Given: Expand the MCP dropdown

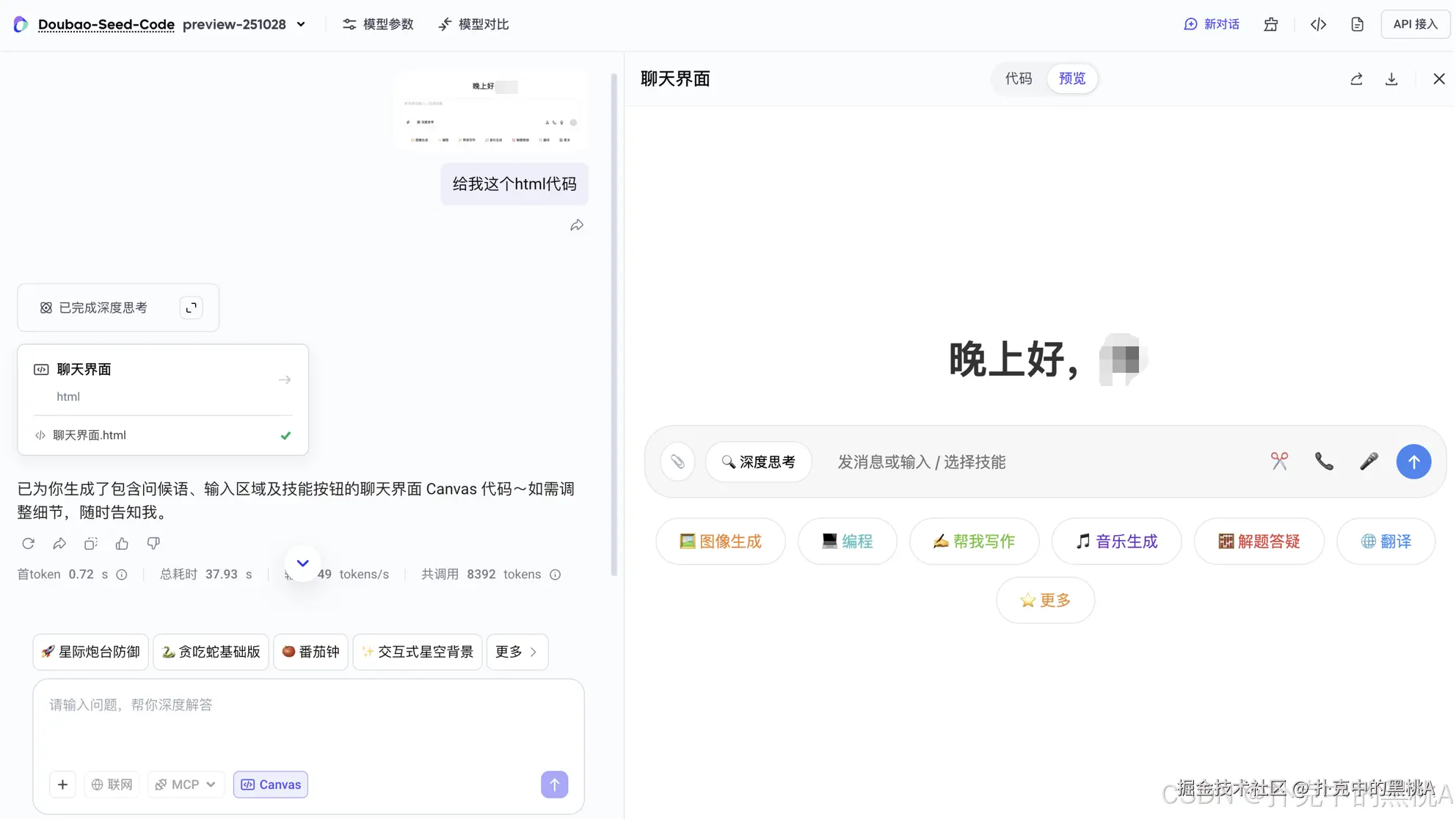Looking at the screenshot, I should click(x=186, y=784).
